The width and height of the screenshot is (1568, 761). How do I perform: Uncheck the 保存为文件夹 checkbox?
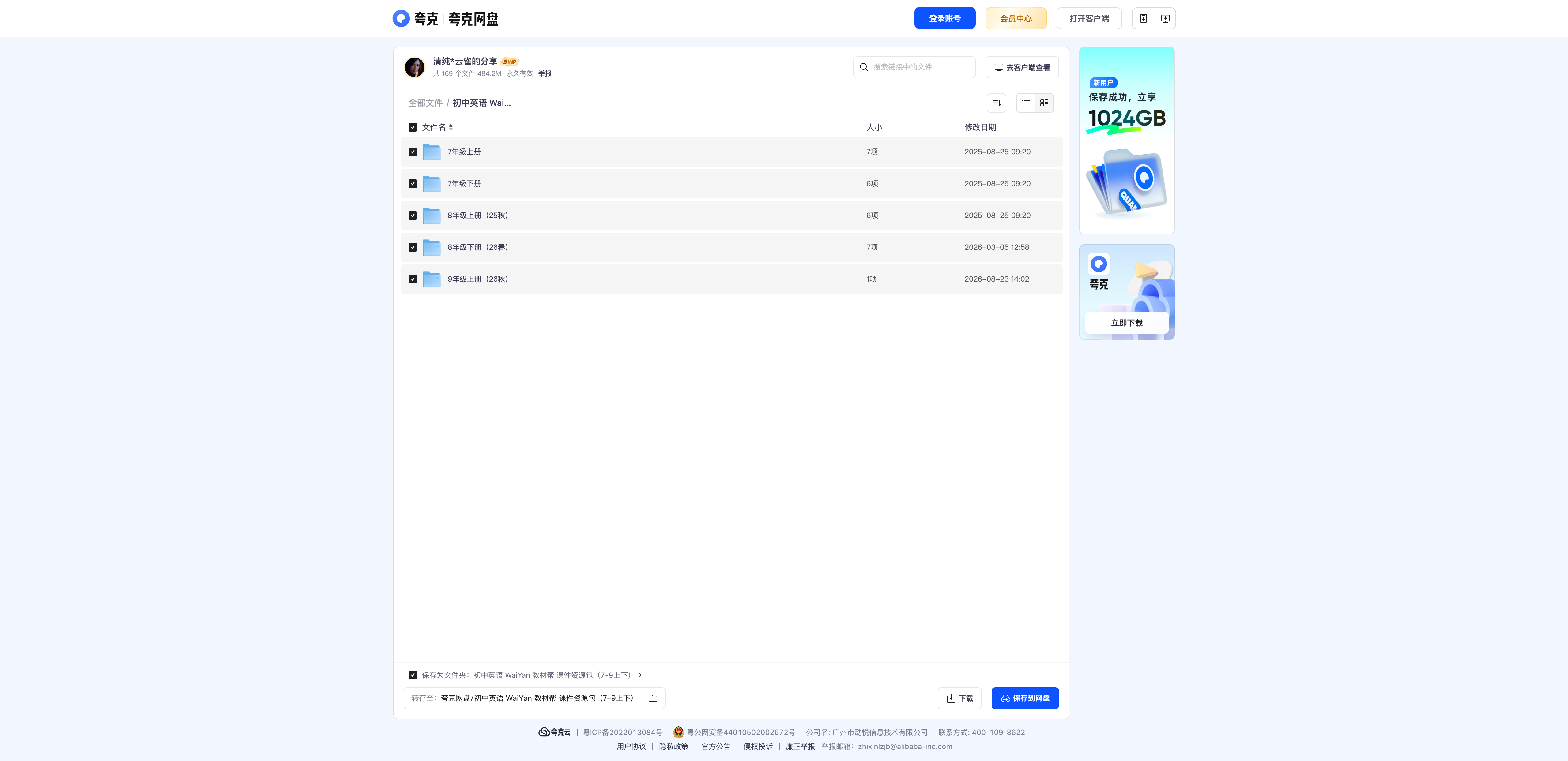pyautogui.click(x=413, y=675)
